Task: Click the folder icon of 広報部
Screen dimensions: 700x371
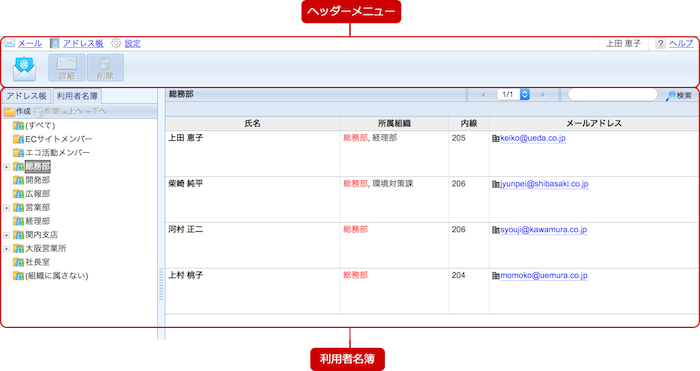Action: tap(18, 194)
